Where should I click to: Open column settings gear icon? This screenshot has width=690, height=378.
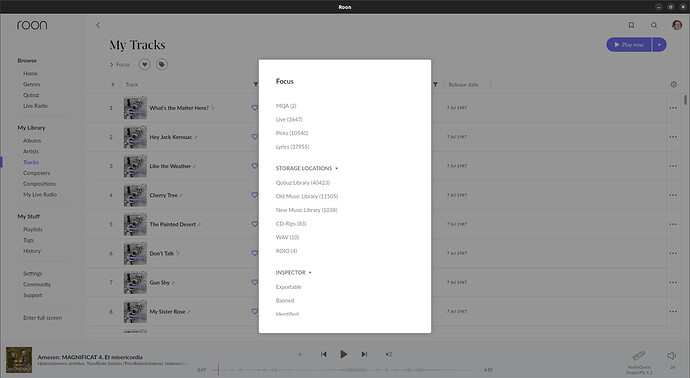point(674,84)
